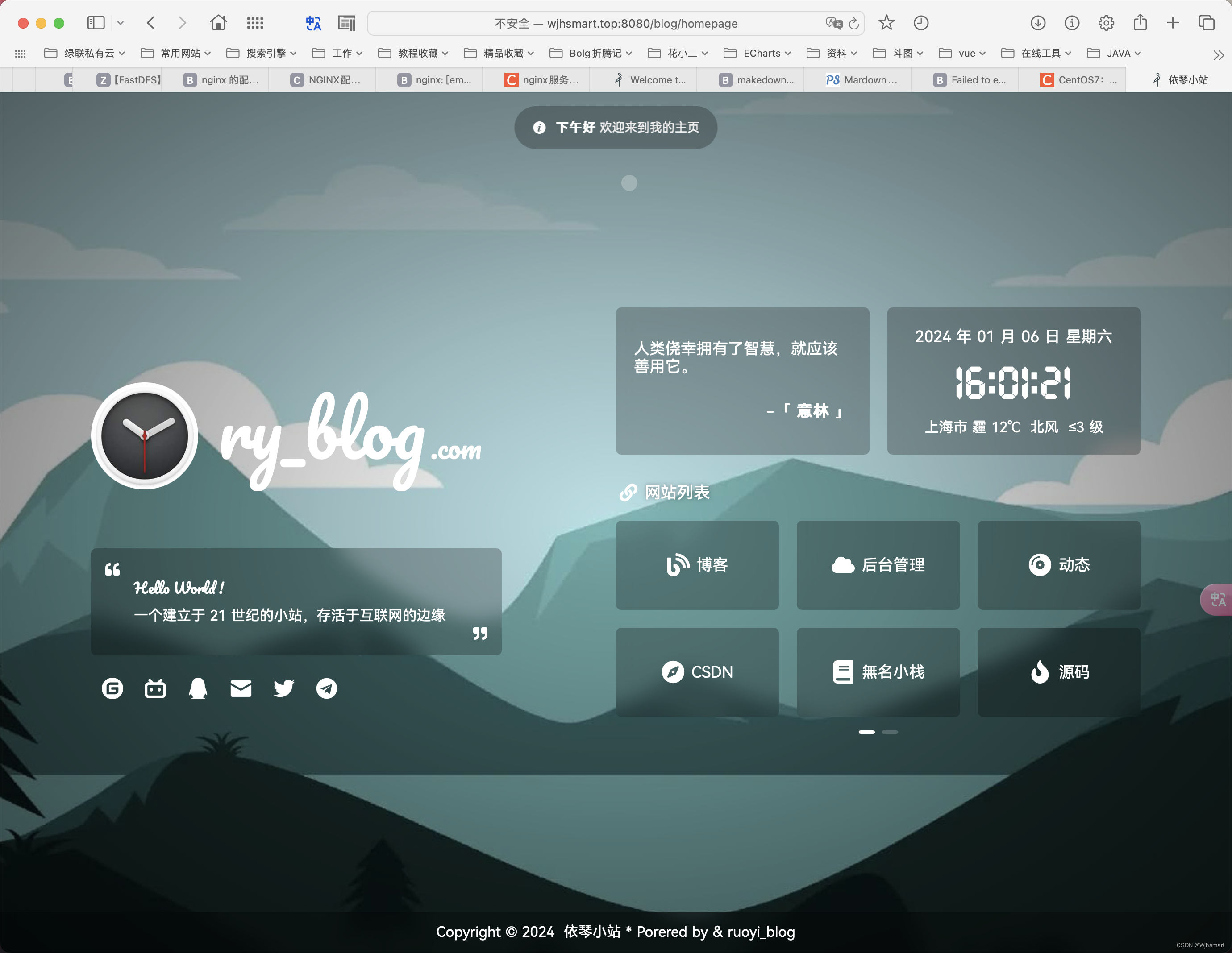
Task: Click the 后台管理 site button
Action: [x=878, y=565]
